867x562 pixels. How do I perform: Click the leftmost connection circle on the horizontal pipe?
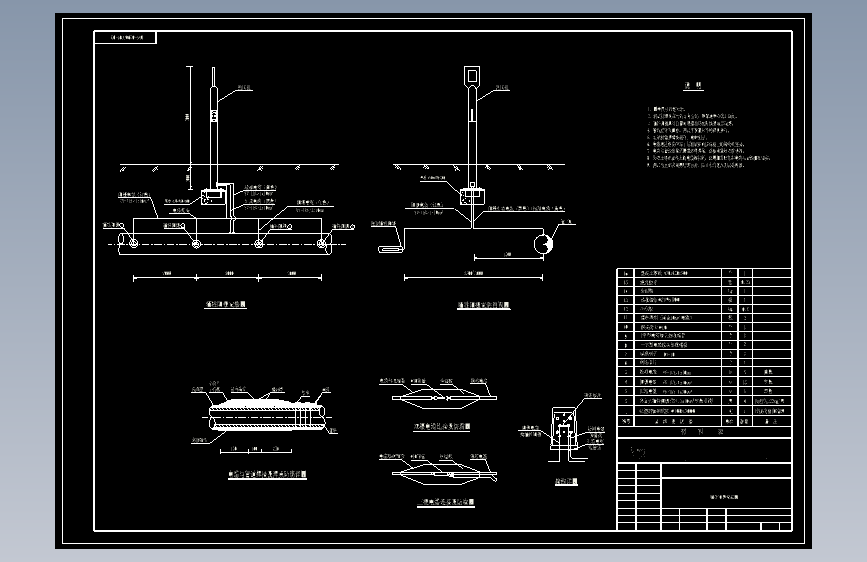click(x=133, y=243)
